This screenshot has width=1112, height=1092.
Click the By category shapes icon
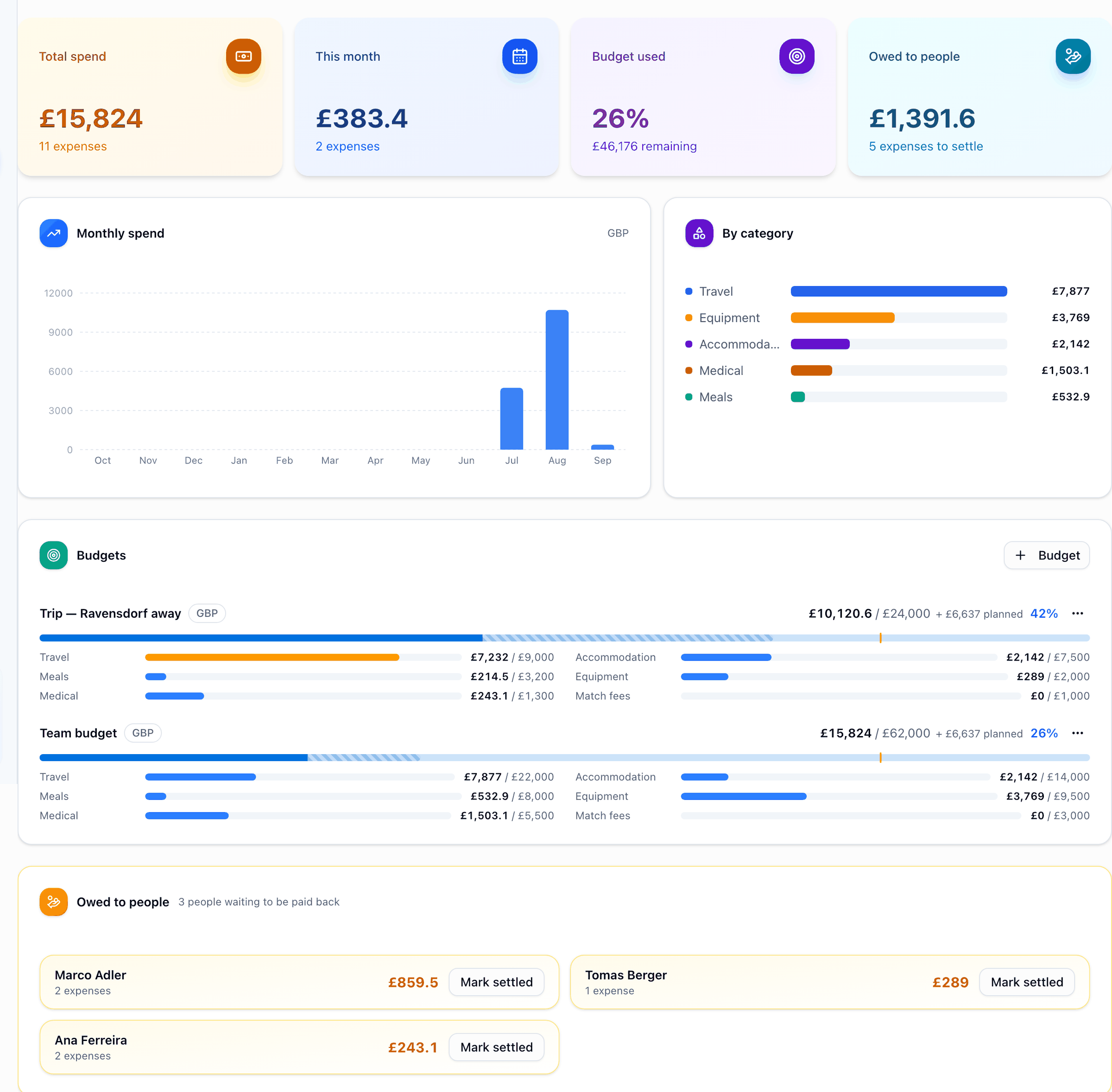pos(699,234)
